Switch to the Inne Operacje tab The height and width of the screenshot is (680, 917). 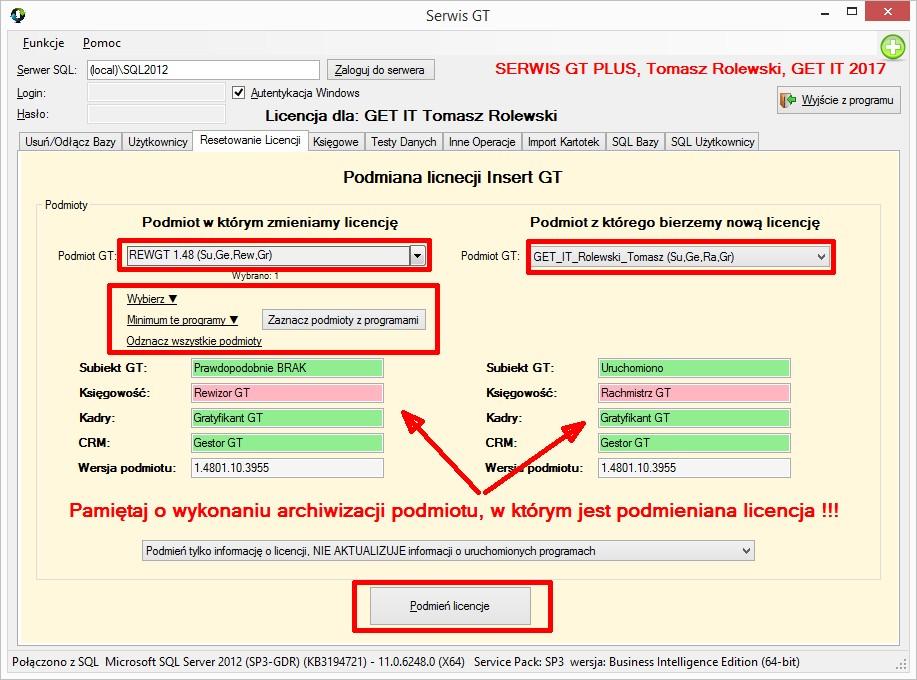pos(482,141)
